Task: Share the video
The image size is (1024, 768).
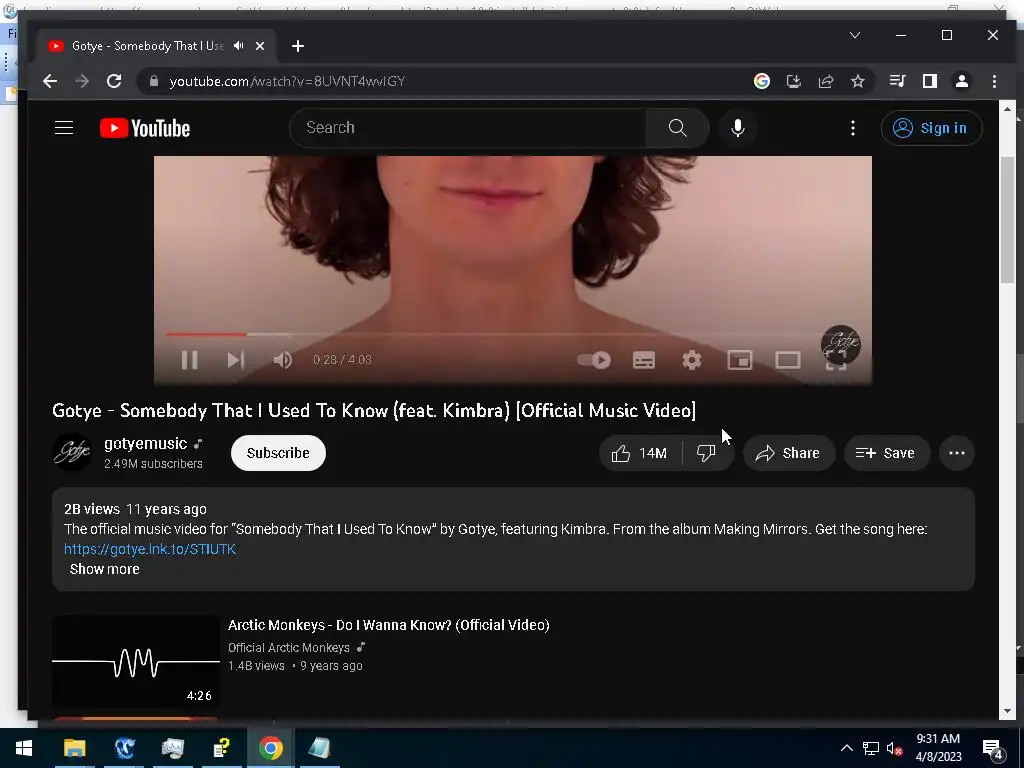Action: click(789, 453)
